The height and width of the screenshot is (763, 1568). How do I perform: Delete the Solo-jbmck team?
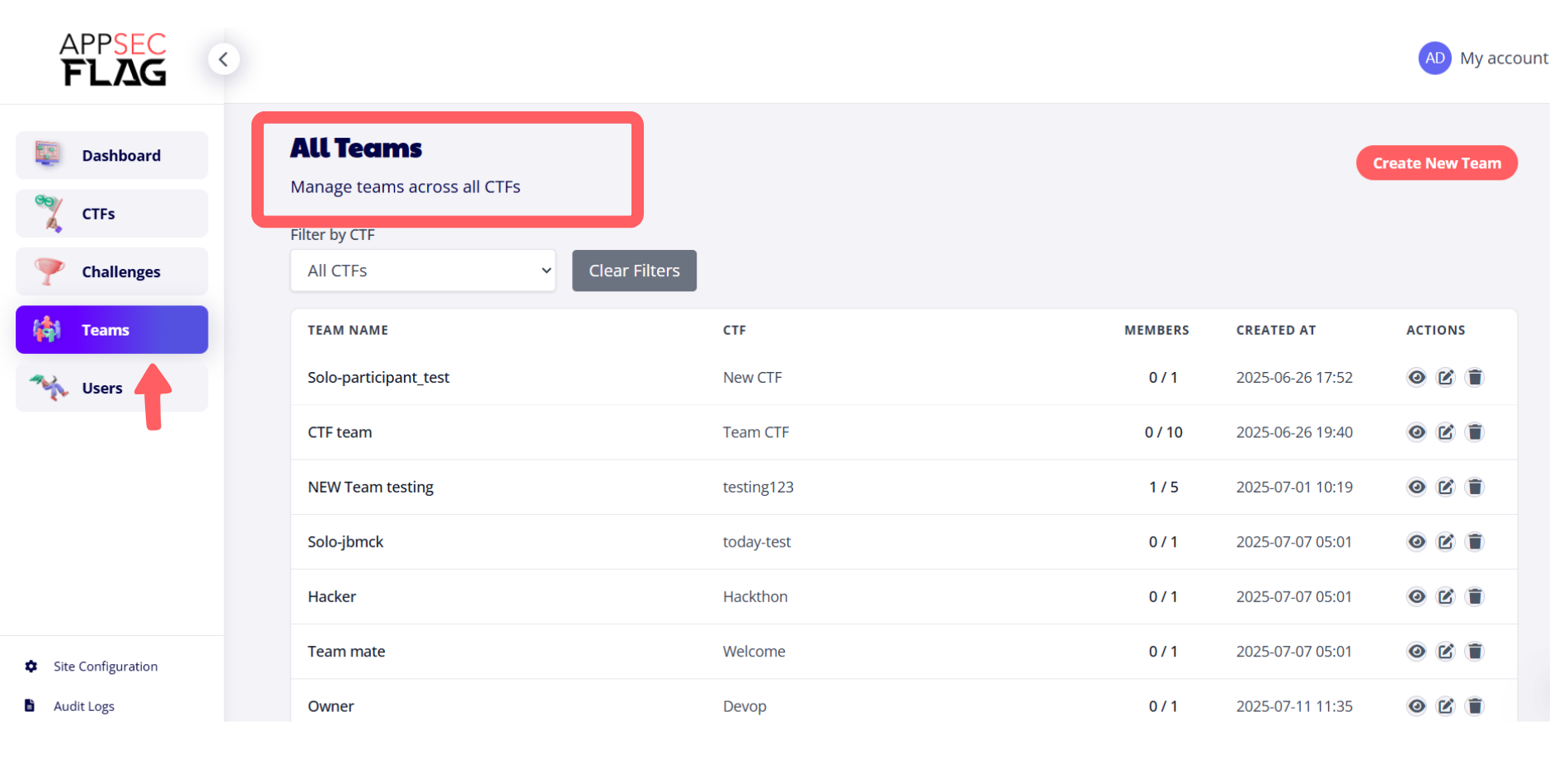point(1475,541)
